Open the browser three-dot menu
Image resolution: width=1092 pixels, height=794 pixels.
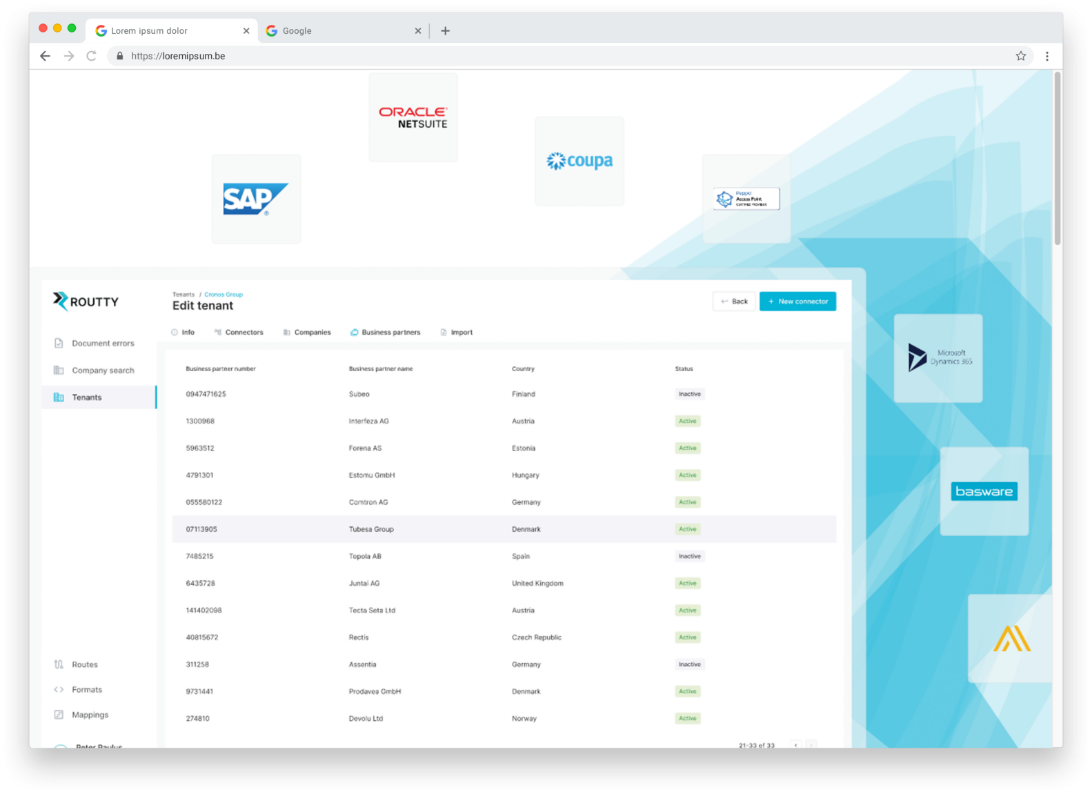pyautogui.click(x=1047, y=56)
